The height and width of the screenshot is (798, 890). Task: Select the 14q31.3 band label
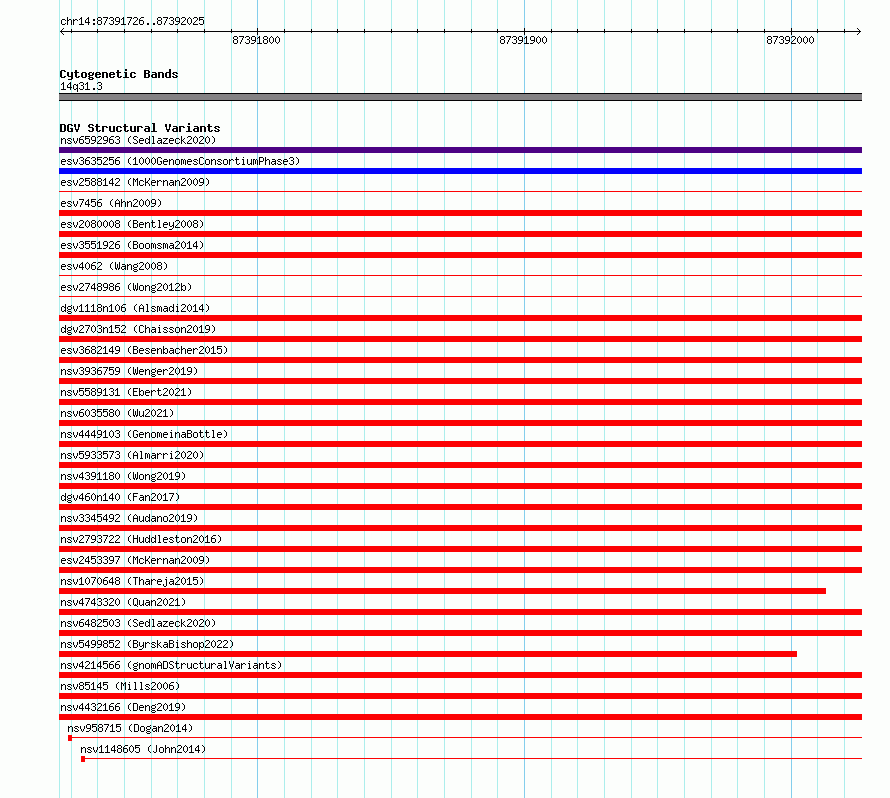click(81, 86)
